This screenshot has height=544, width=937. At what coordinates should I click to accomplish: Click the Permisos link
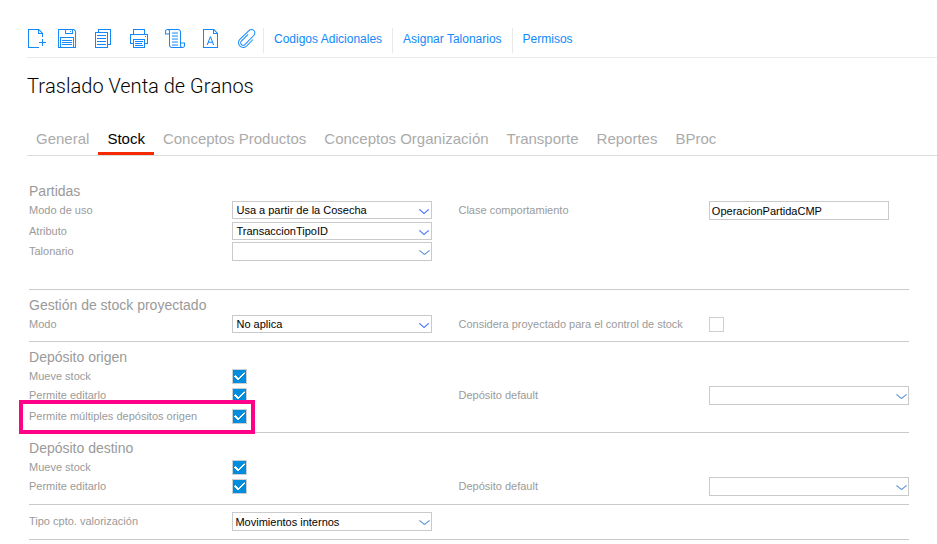(x=547, y=39)
